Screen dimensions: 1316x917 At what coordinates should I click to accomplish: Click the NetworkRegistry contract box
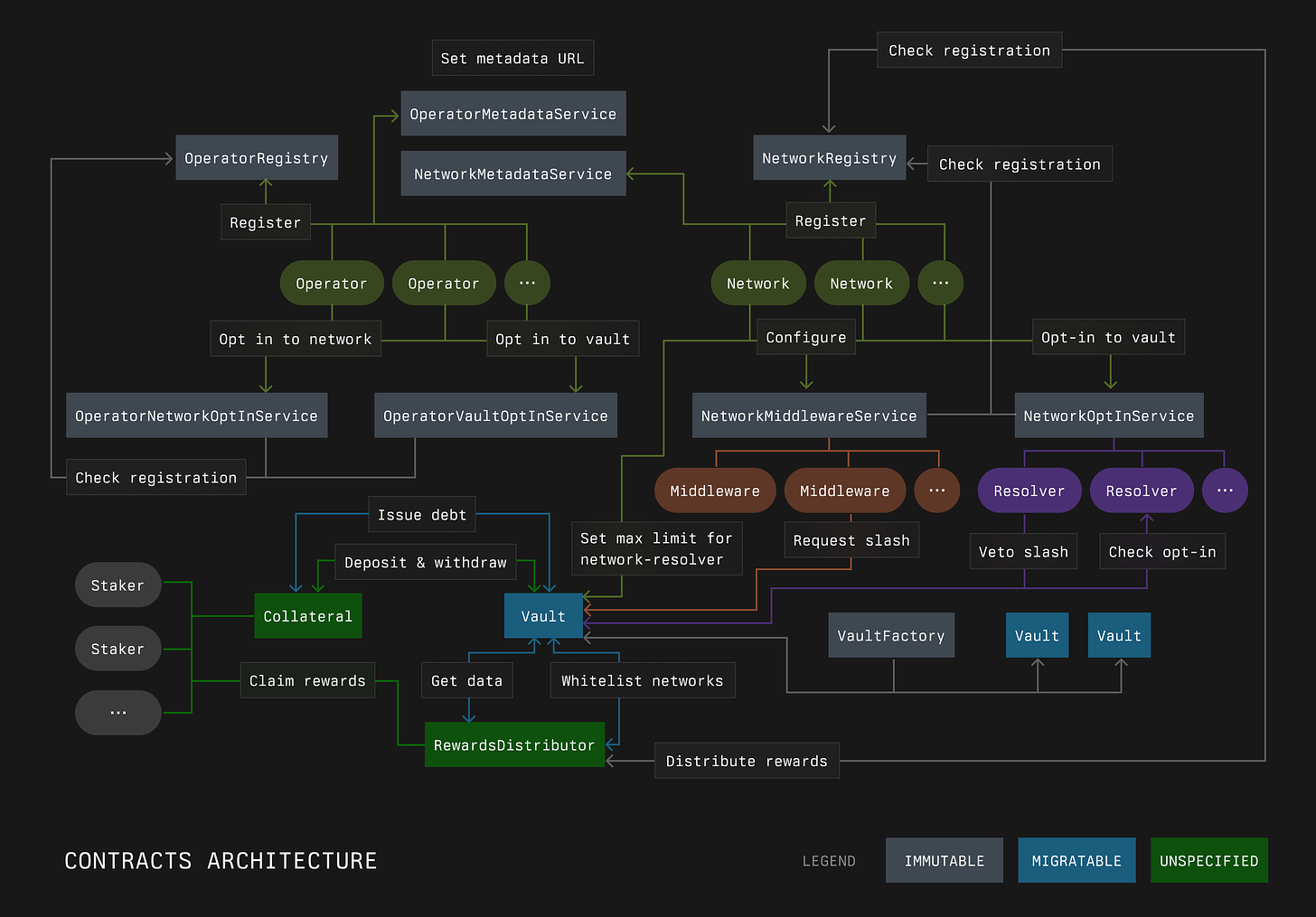(x=830, y=158)
